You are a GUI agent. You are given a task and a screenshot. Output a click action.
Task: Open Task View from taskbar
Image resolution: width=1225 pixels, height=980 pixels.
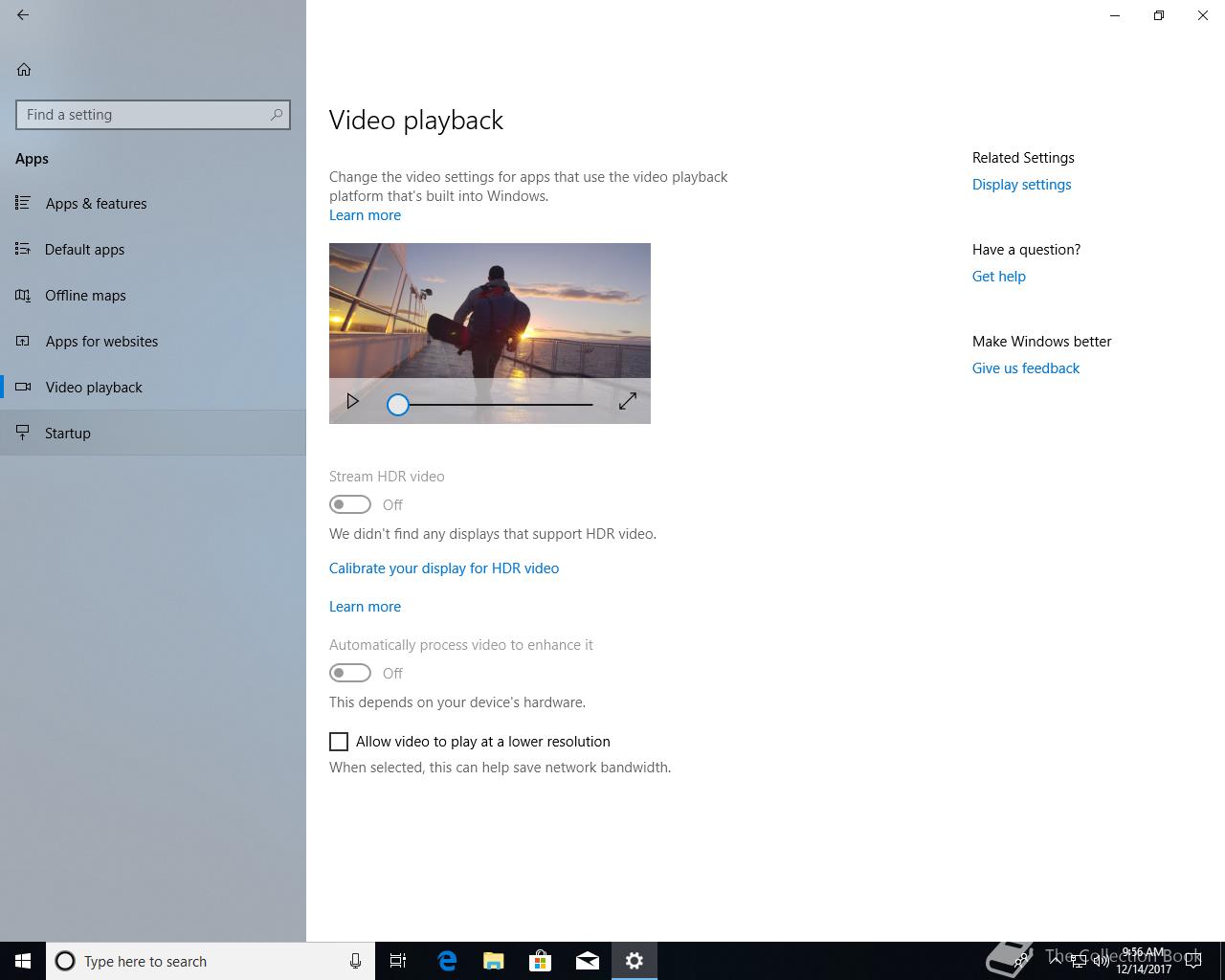click(398, 961)
